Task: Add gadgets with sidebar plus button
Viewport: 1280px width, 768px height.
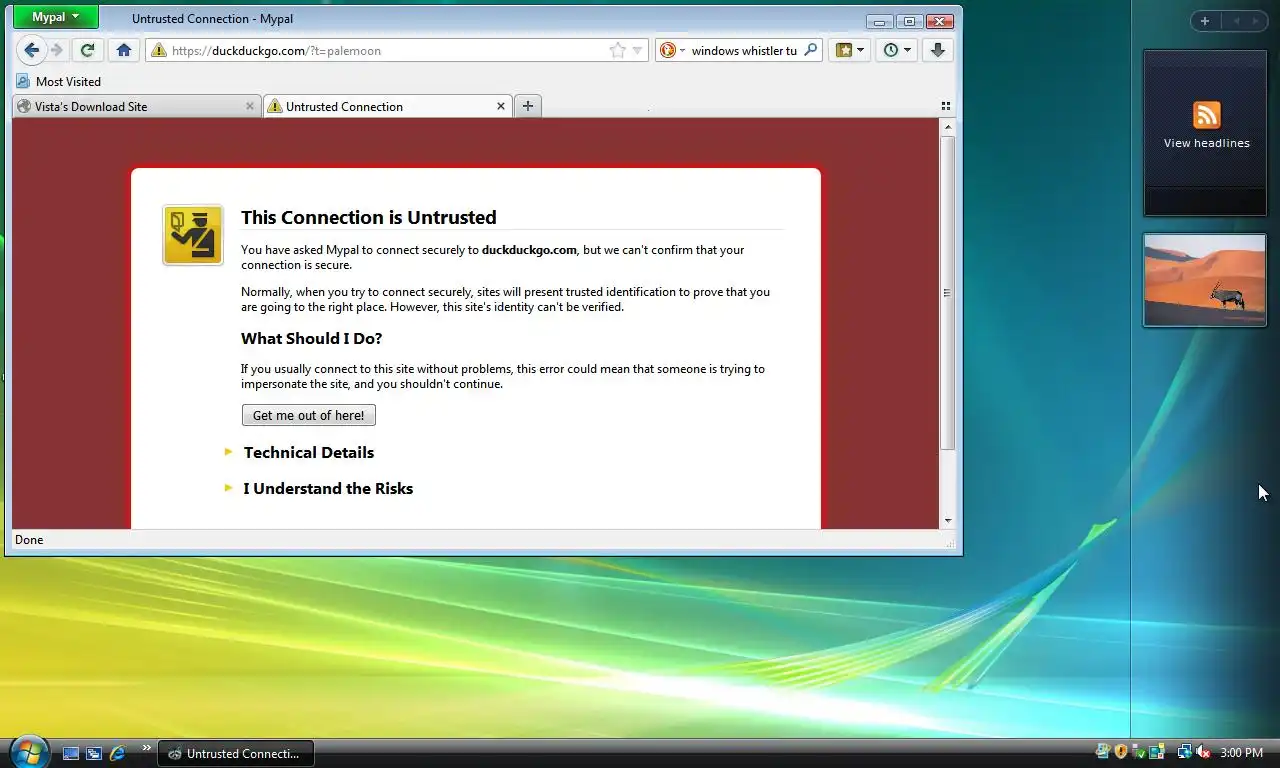Action: click(1204, 21)
